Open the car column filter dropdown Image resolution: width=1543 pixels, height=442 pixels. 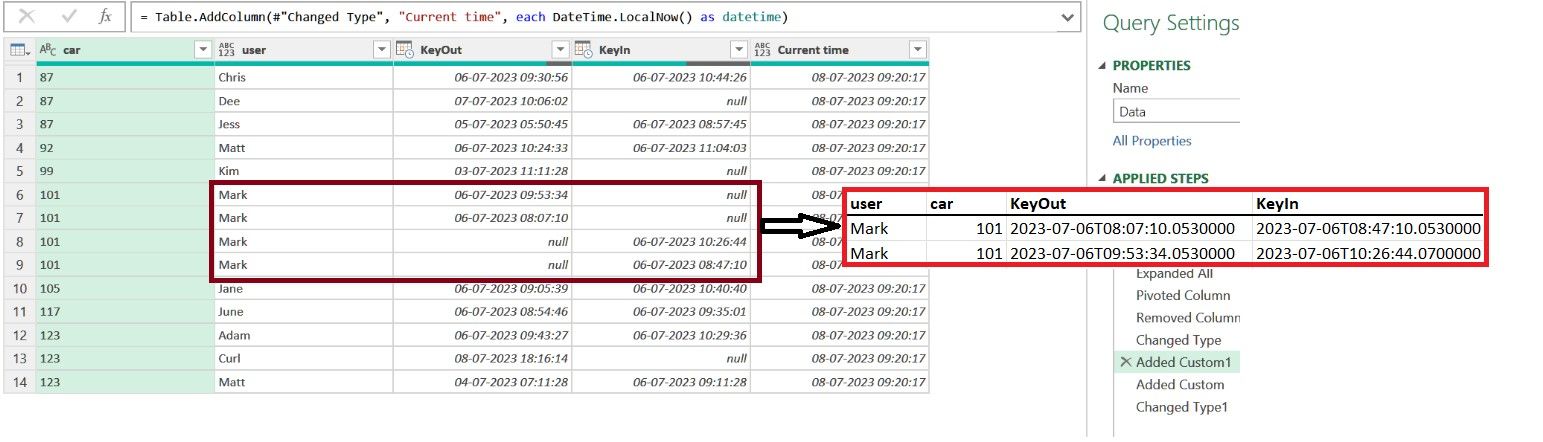pyautogui.click(x=203, y=50)
